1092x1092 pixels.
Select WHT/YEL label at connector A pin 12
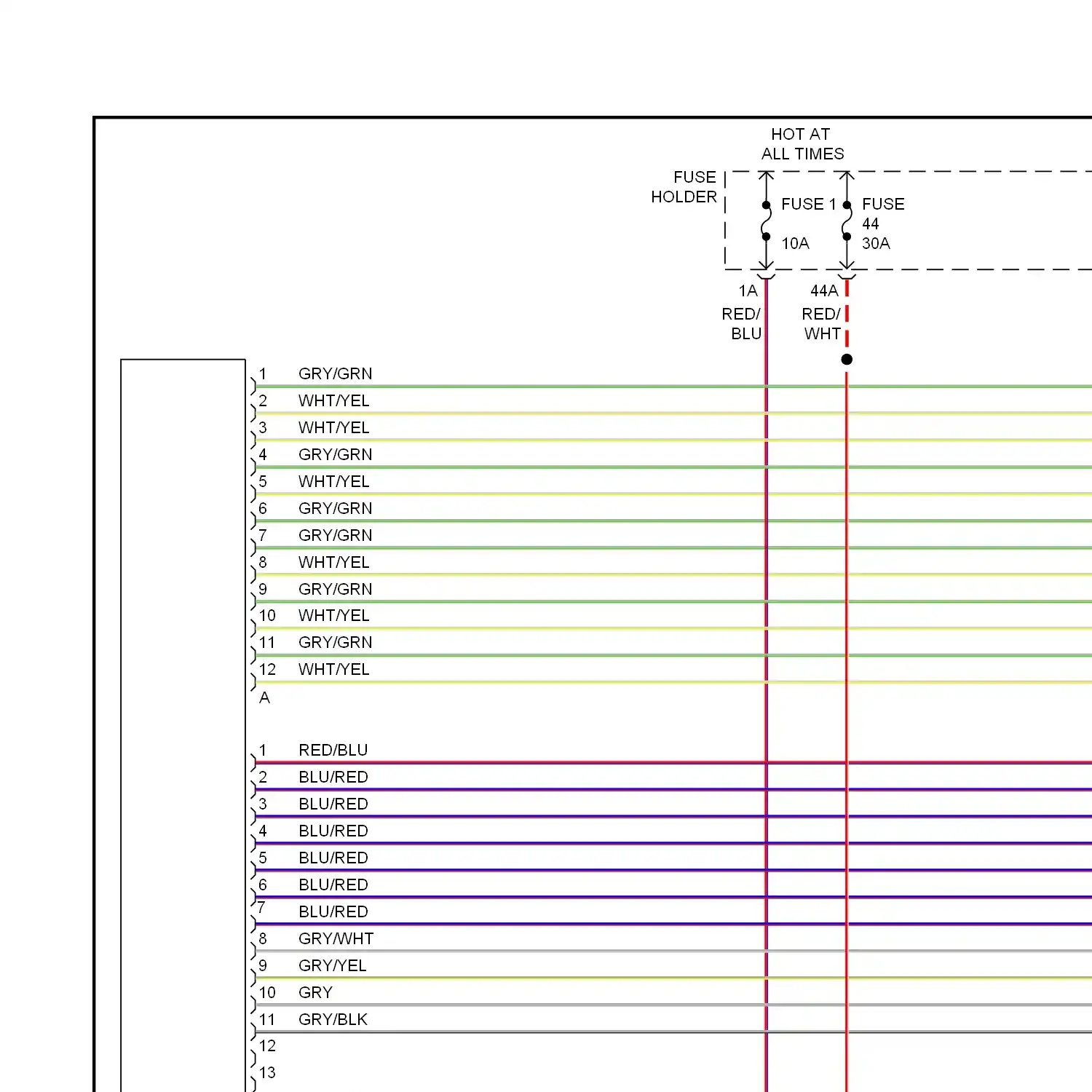(x=333, y=669)
